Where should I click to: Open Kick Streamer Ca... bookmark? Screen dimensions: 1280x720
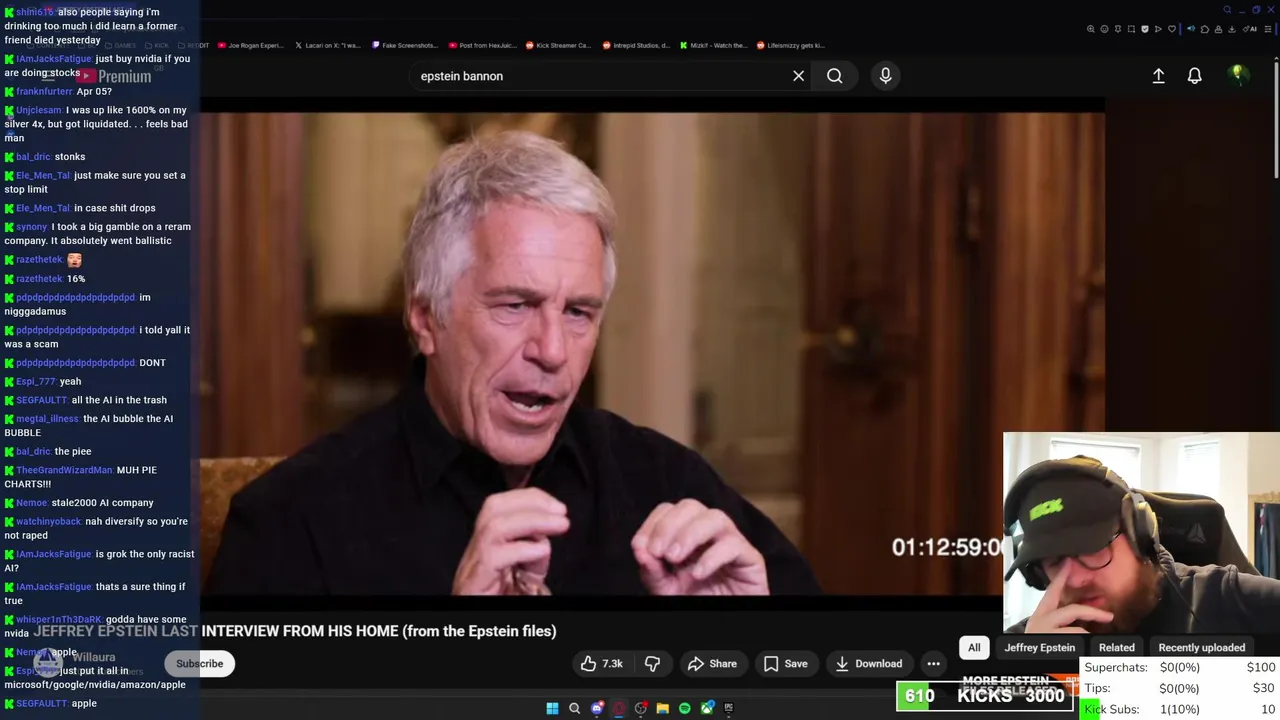tap(559, 45)
